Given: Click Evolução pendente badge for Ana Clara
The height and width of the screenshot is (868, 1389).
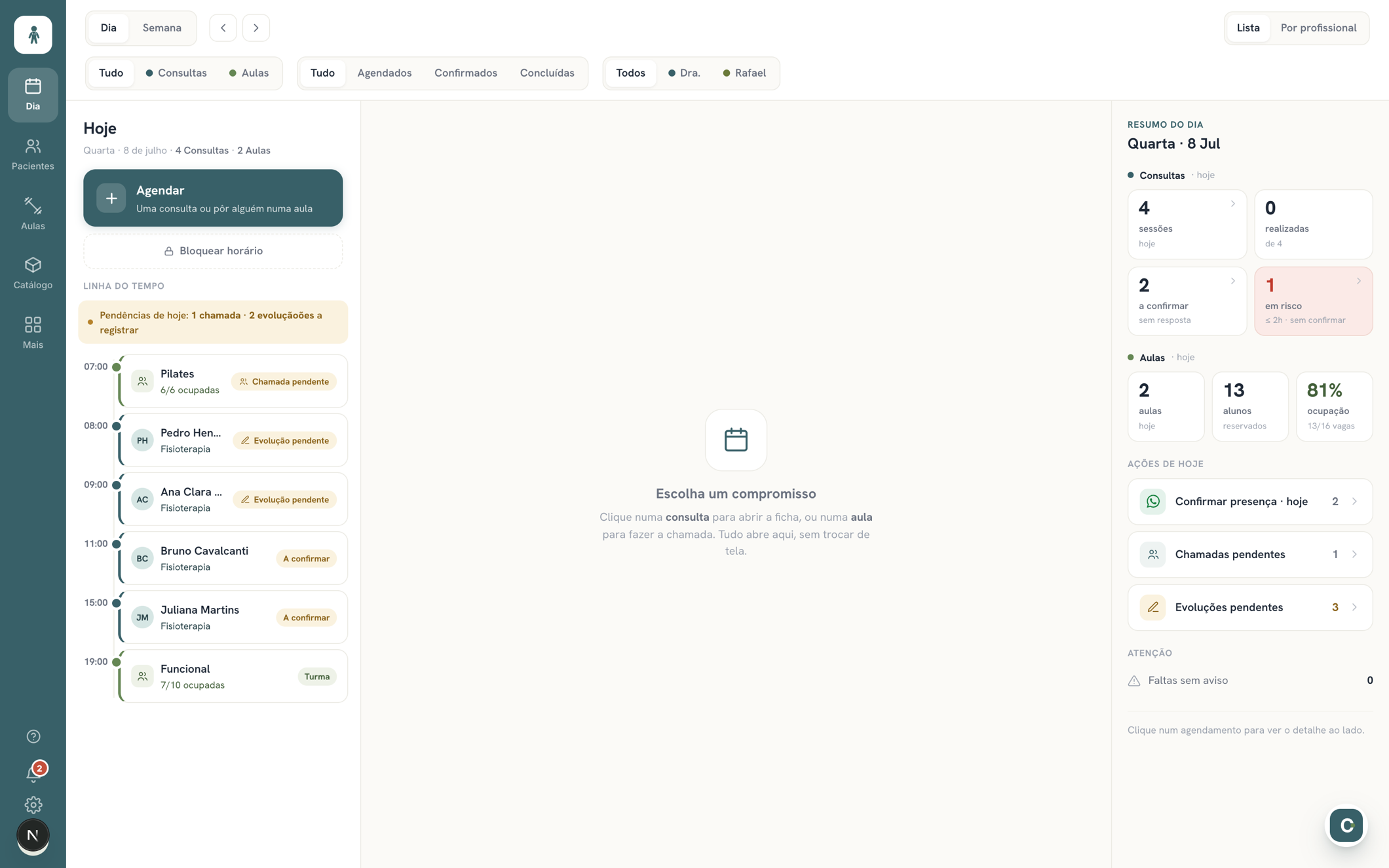Looking at the screenshot, I should [284, 500].
